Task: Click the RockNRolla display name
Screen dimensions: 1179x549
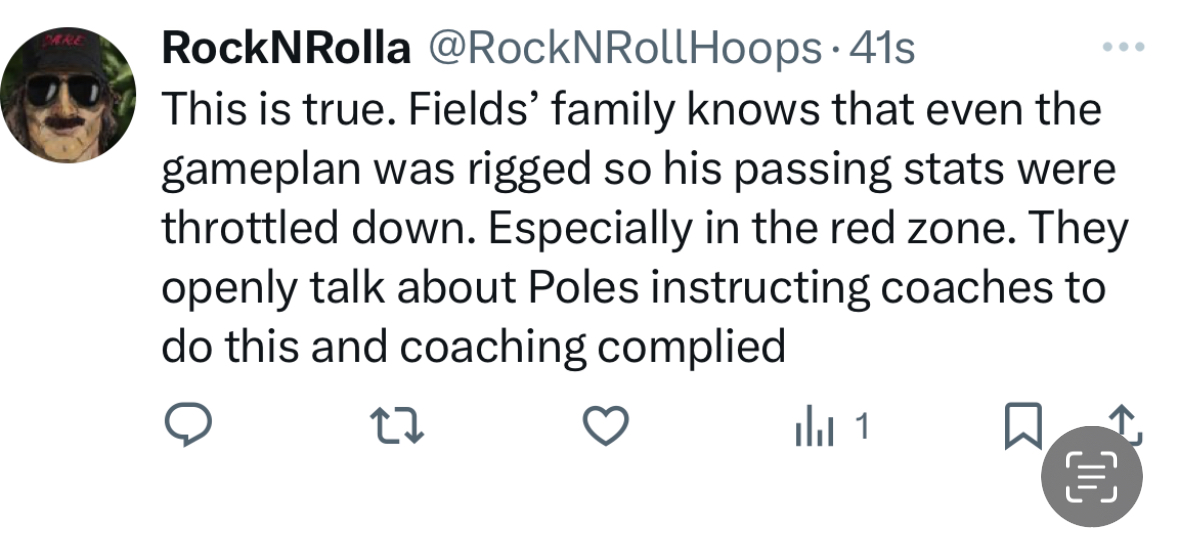Action: pyautogui.click(x=286, y=49)
